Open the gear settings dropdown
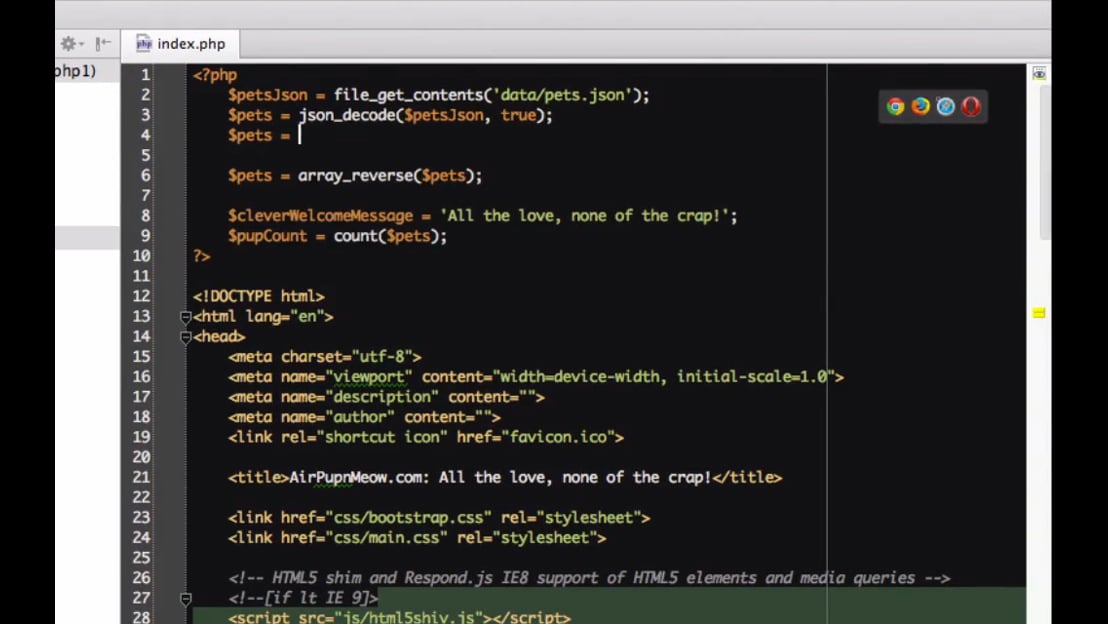 tap(71, 44)
